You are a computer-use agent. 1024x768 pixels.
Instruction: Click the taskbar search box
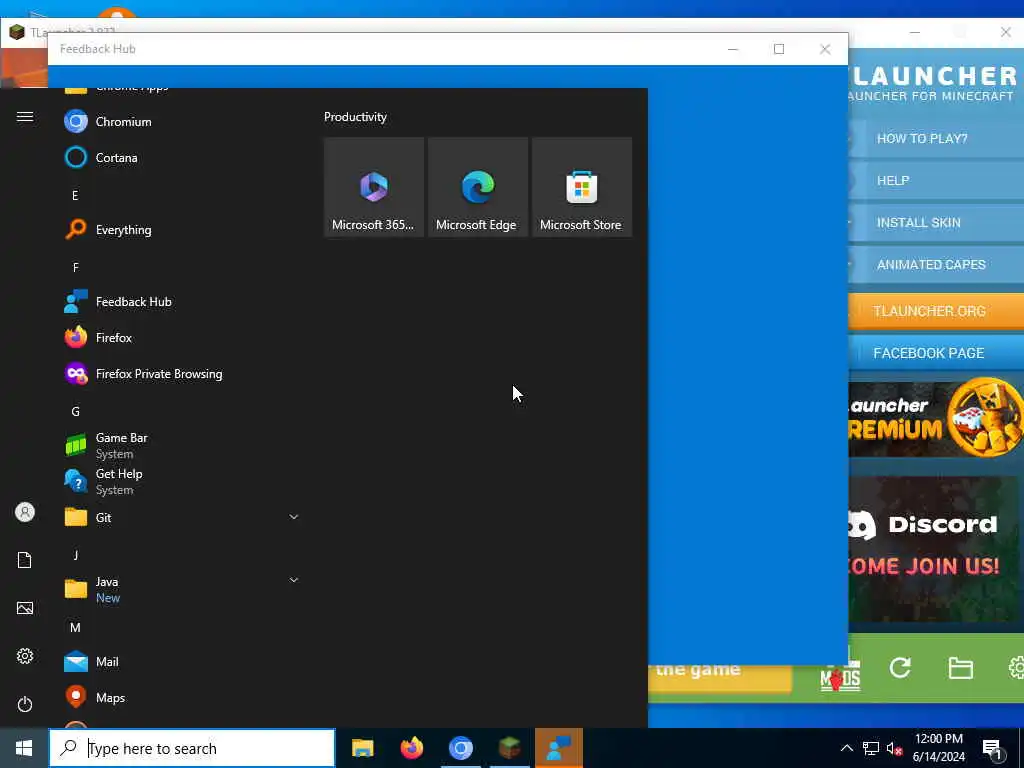coord(193,748)
